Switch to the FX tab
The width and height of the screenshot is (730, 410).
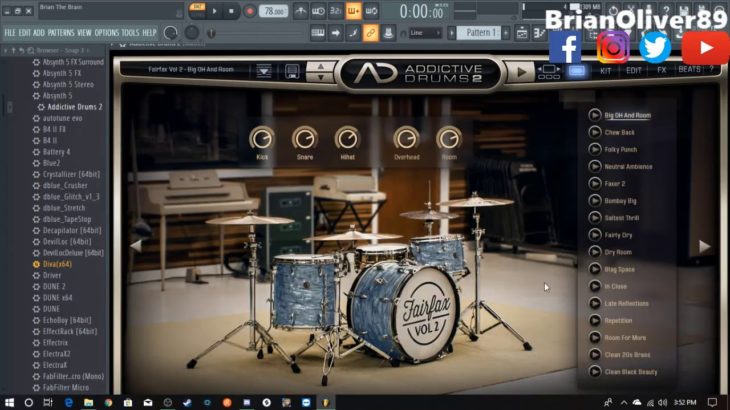click(x=662, y=70)
